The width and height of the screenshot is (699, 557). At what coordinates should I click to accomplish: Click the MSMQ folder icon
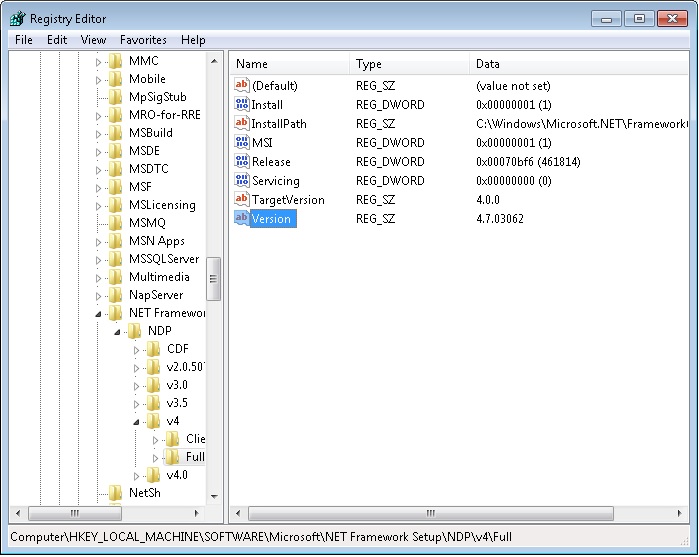[x=116, y=223]
